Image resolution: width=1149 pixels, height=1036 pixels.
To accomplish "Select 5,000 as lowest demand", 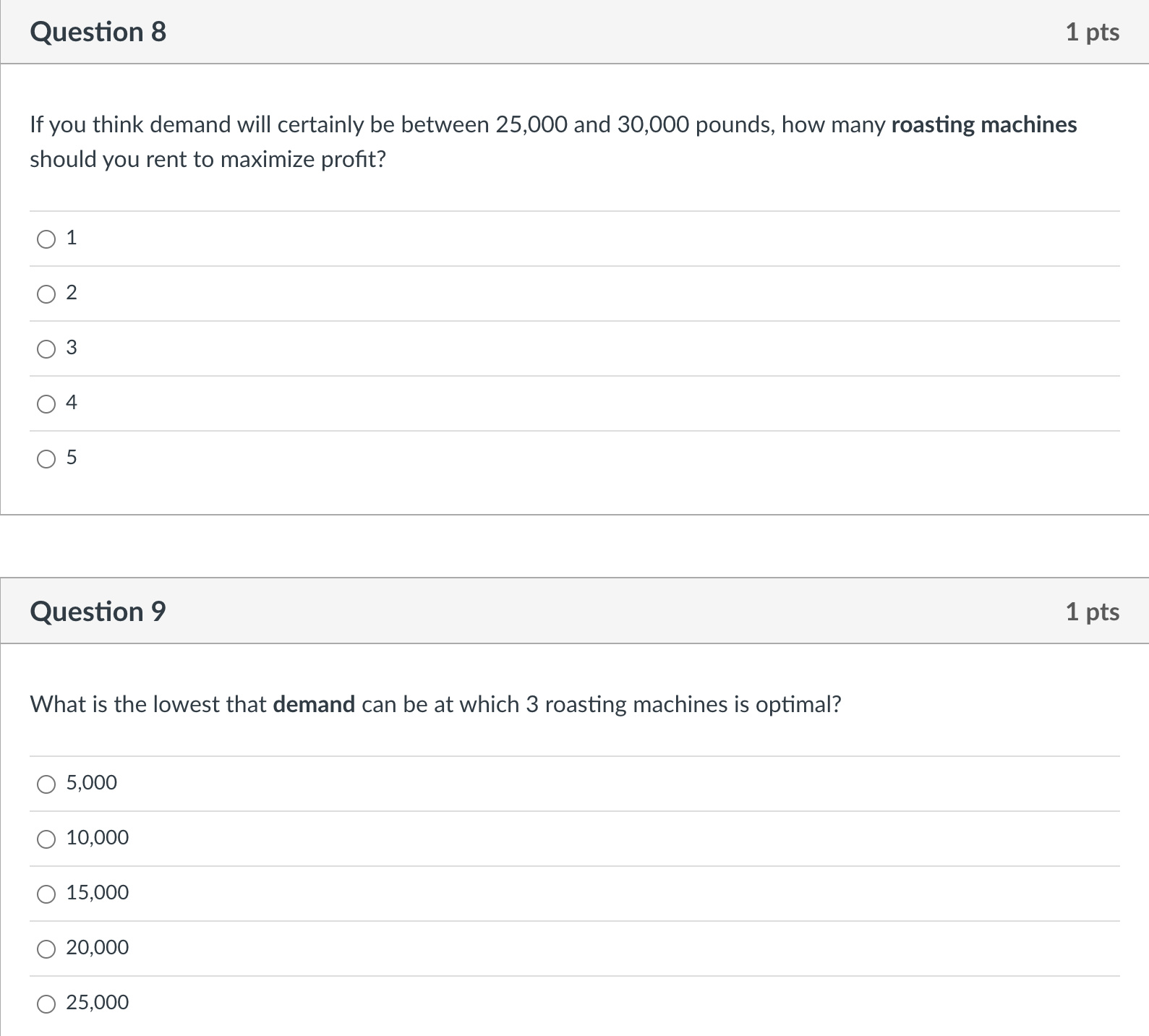I will (46, 784).
